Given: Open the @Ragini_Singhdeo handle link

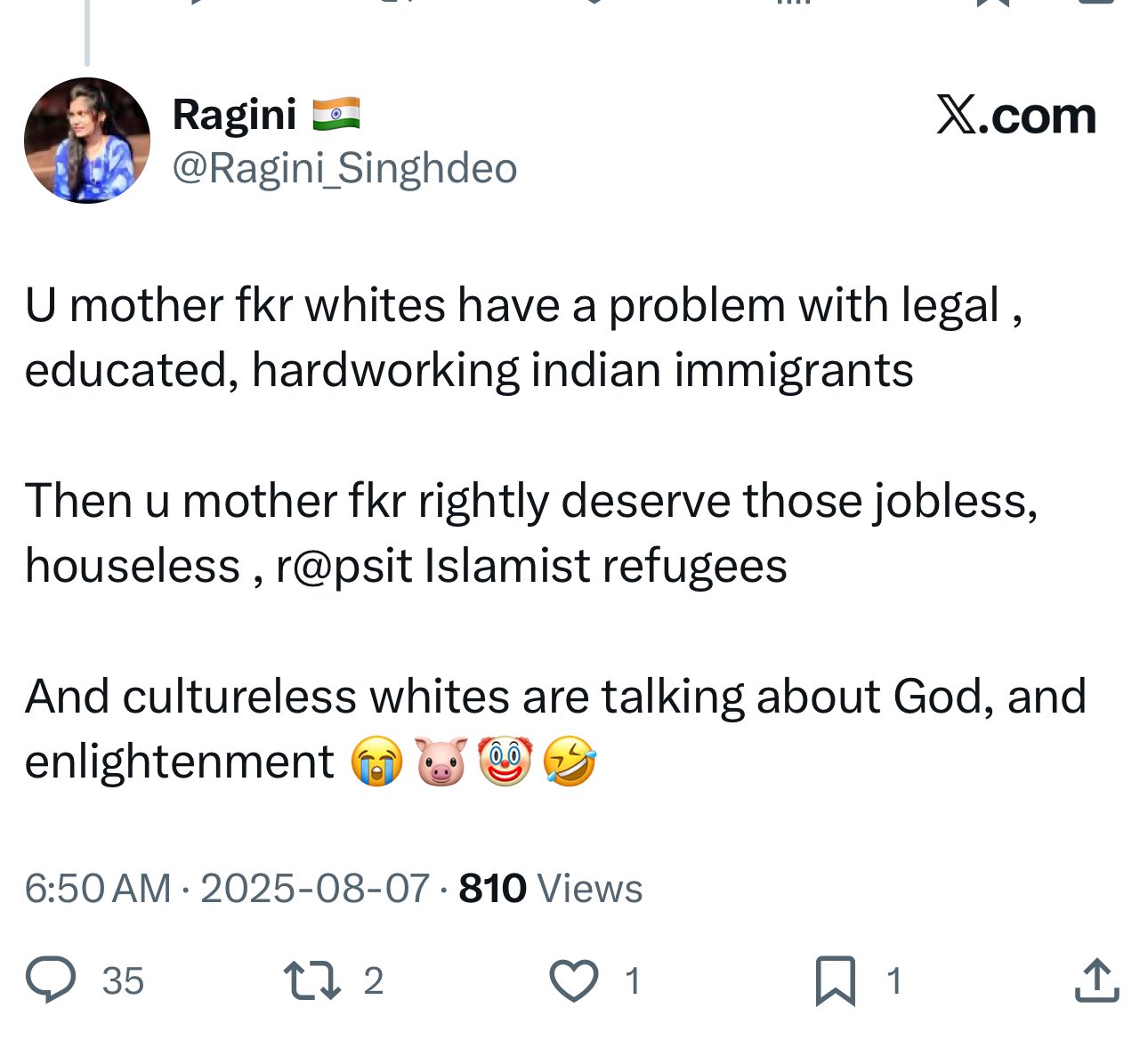Looking at the screenshot, I should tap(344, 168).
